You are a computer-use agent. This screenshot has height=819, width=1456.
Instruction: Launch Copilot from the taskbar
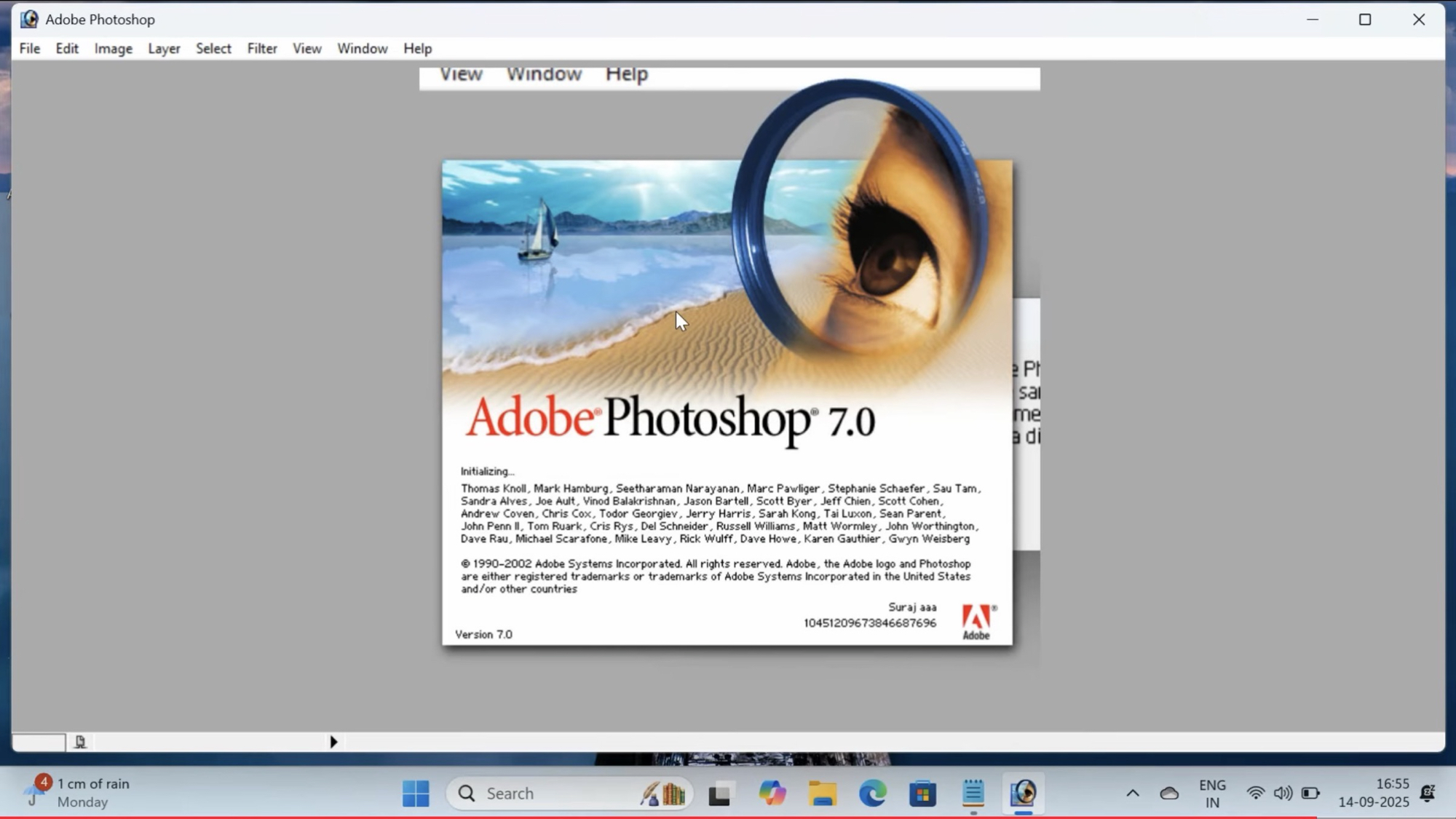(772, 793)
